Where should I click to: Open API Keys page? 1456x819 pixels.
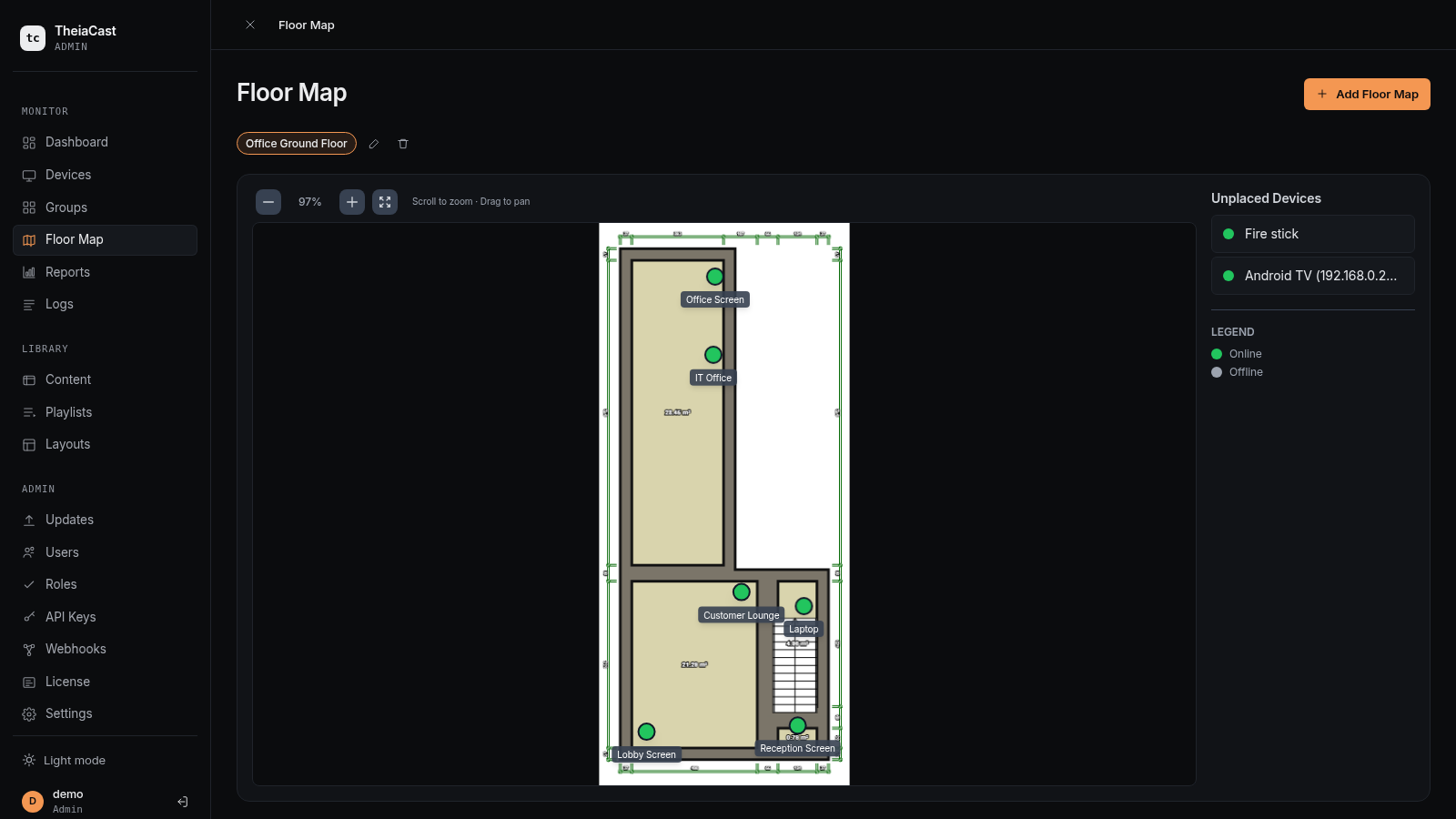(105, 617)
